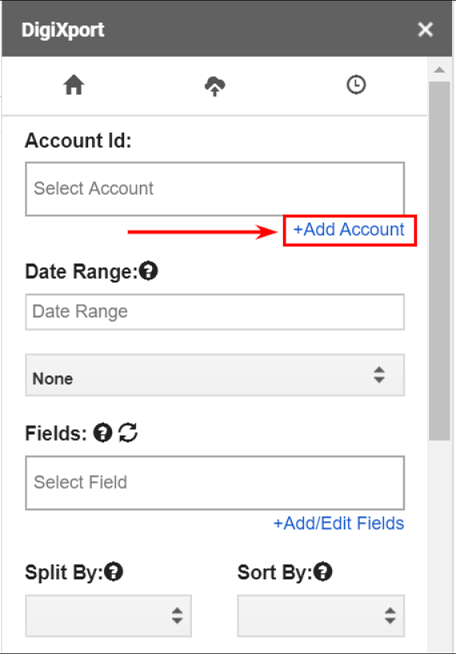
Task: Click the scrollbar up arrow
Action: [x=439, y=70]
